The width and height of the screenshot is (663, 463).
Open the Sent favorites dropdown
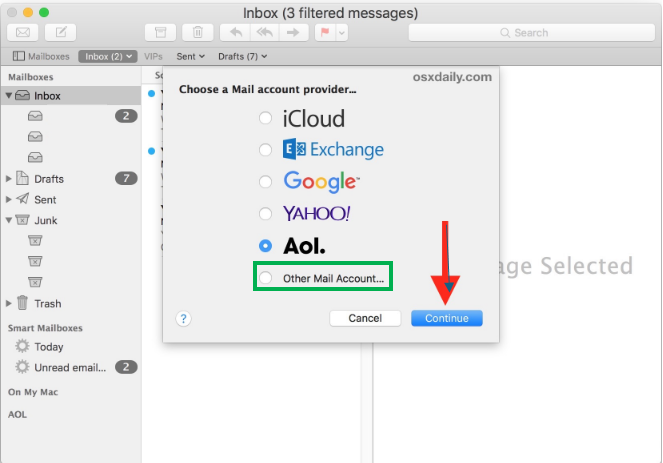[190, 56]
